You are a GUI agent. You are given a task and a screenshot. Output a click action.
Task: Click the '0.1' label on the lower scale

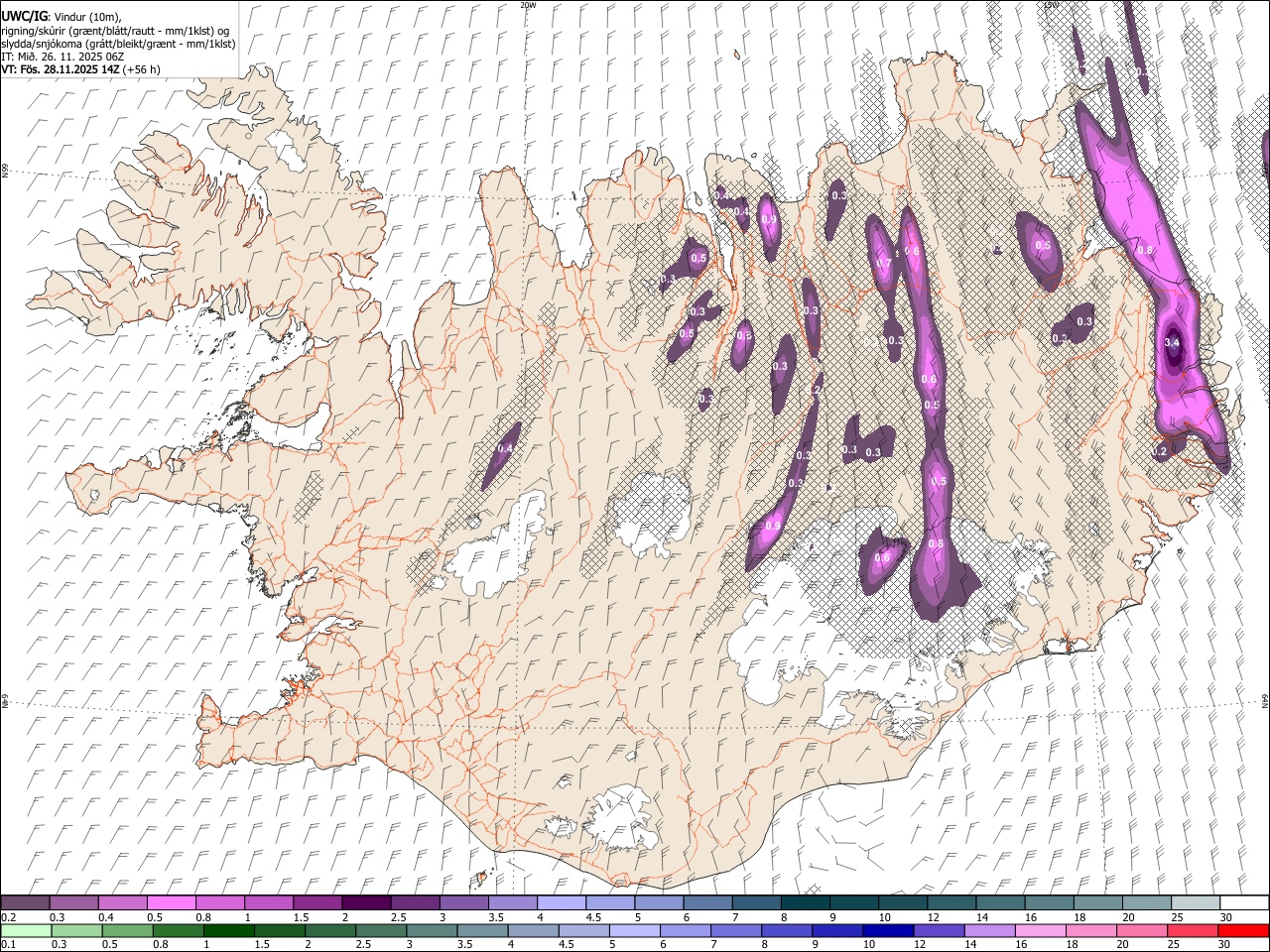click(9, 944)
